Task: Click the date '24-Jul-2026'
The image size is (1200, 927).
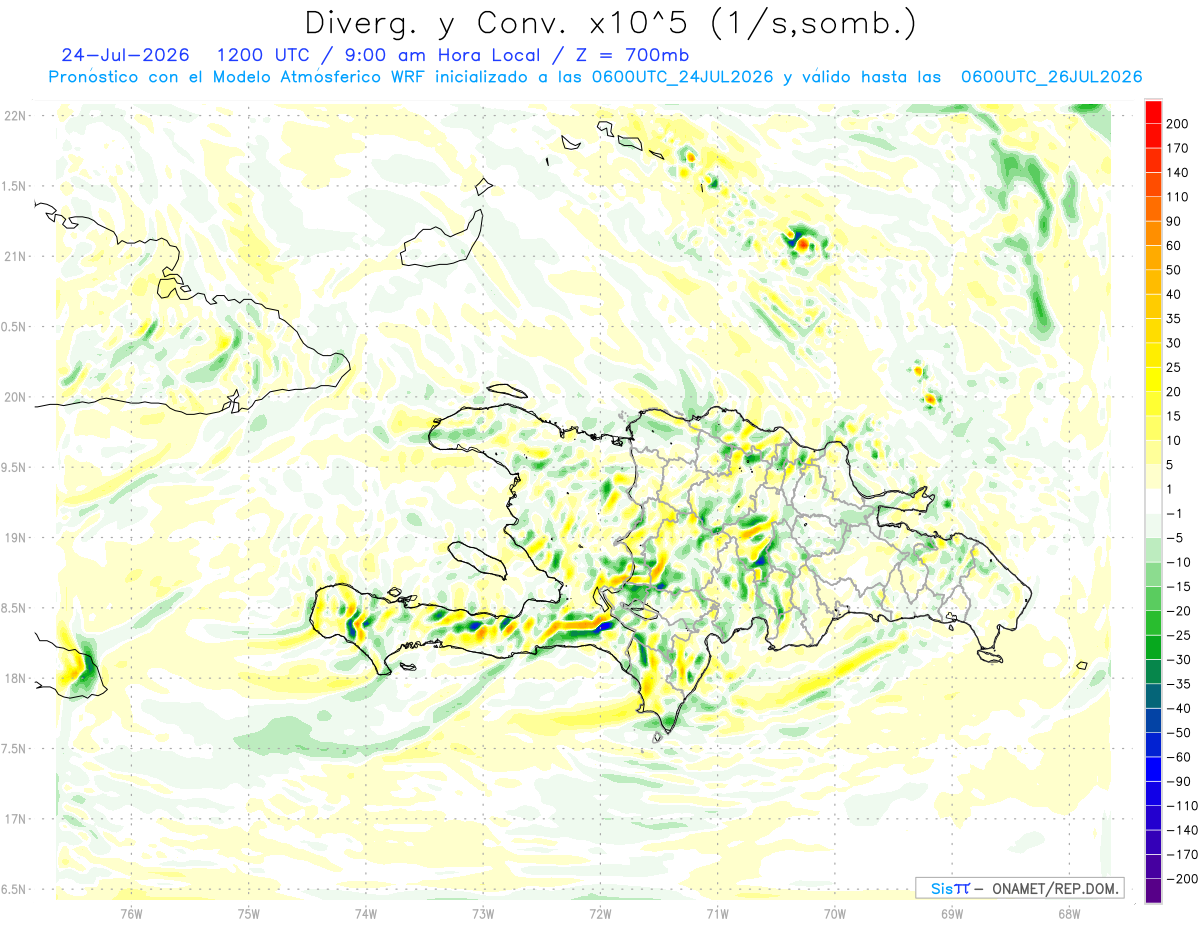Action: tap(124, 54)
